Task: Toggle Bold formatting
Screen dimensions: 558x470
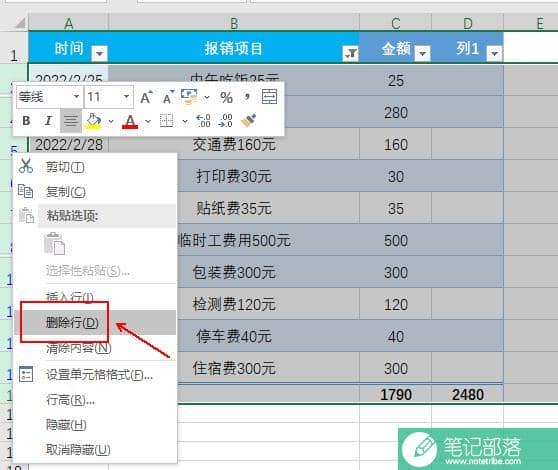Action: click(x=26, y=121)
